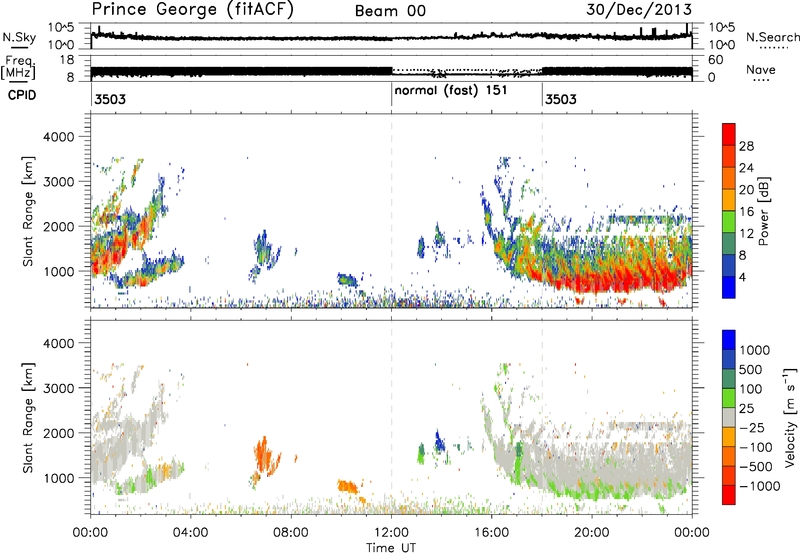Click the "Nave" legend label

tap(761, 70)
